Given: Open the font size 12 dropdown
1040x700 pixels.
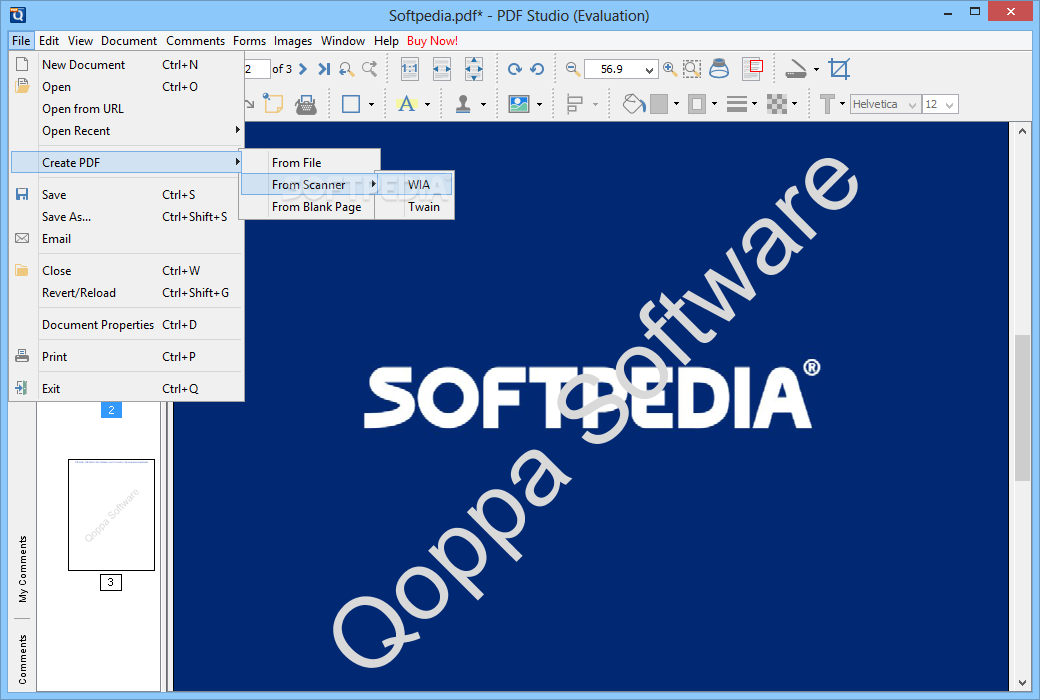Looking at the screenshot, I should pyautogui.click(x=940, y=104).
